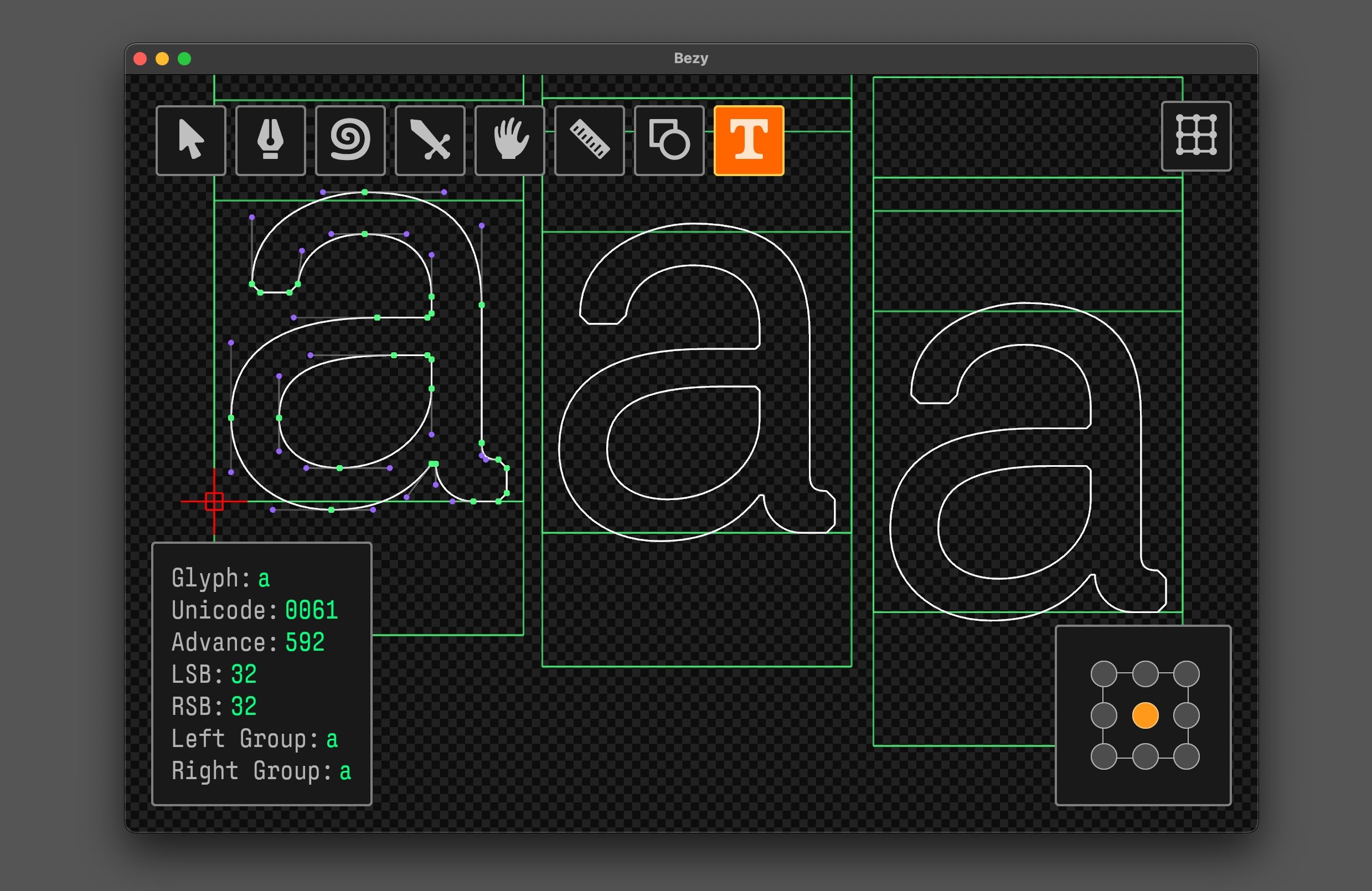
Task: Choose the Shapes tool
Action: [x=669, y=140]
